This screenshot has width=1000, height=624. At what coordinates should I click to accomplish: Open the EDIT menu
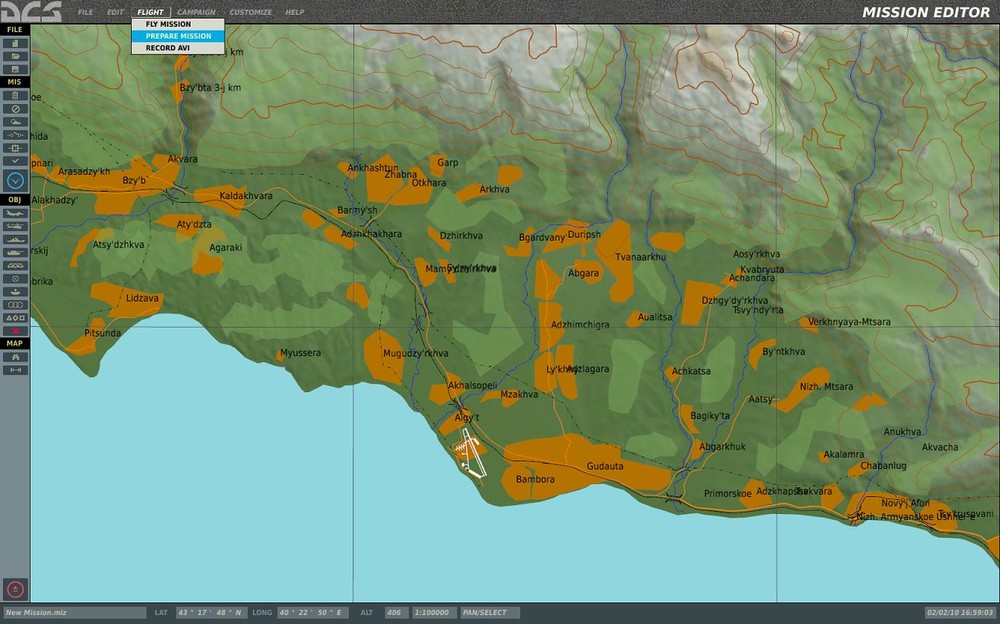point(115,12)
